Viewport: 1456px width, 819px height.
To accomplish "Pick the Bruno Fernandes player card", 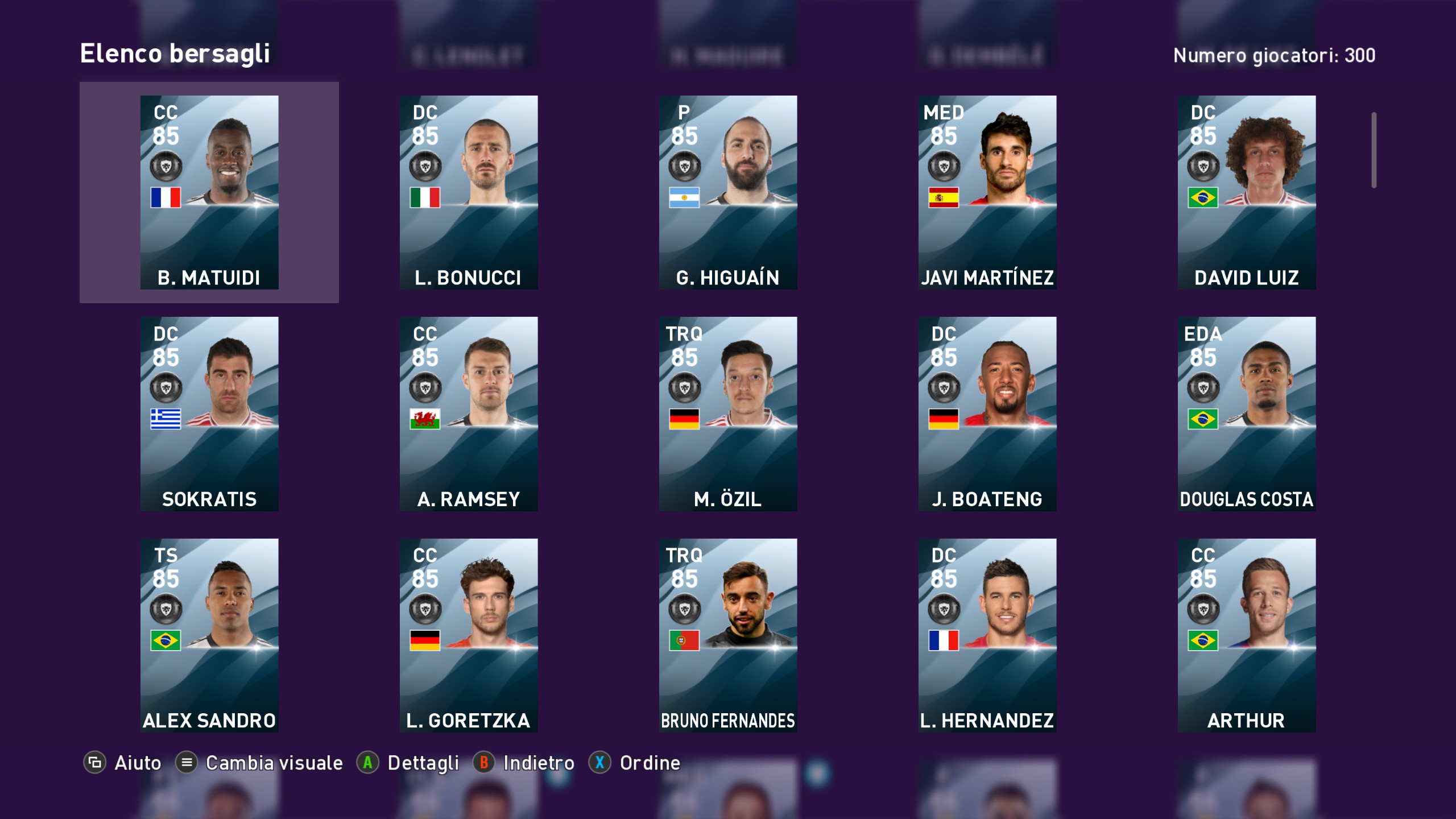I will click(728, 635).
